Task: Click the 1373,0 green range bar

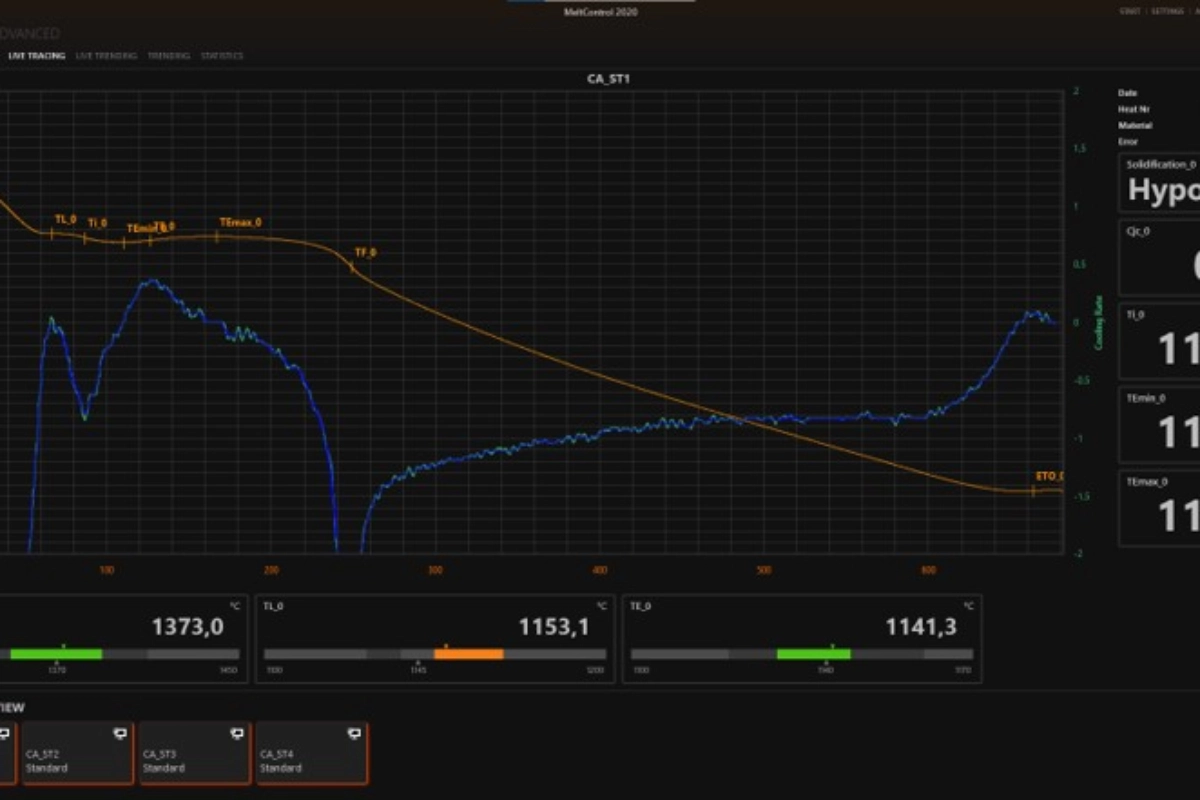Action: click(x=56, y=654)
